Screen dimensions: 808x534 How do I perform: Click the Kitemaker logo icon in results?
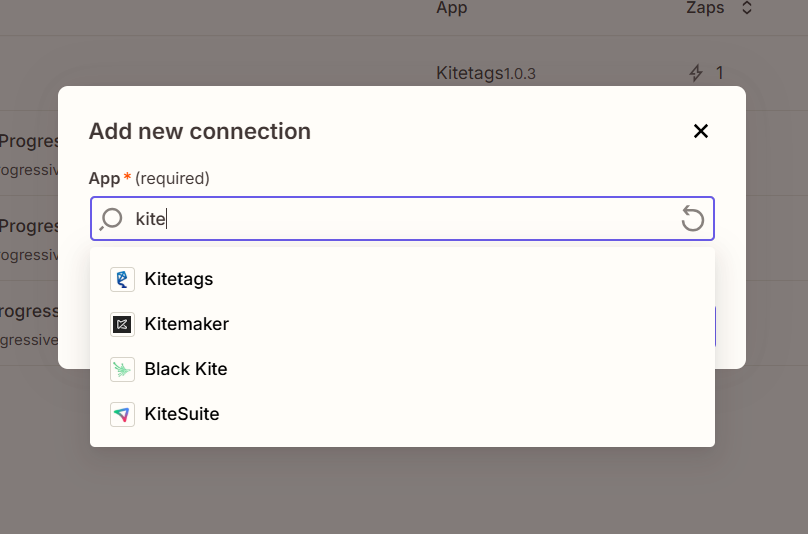[122, 324]
